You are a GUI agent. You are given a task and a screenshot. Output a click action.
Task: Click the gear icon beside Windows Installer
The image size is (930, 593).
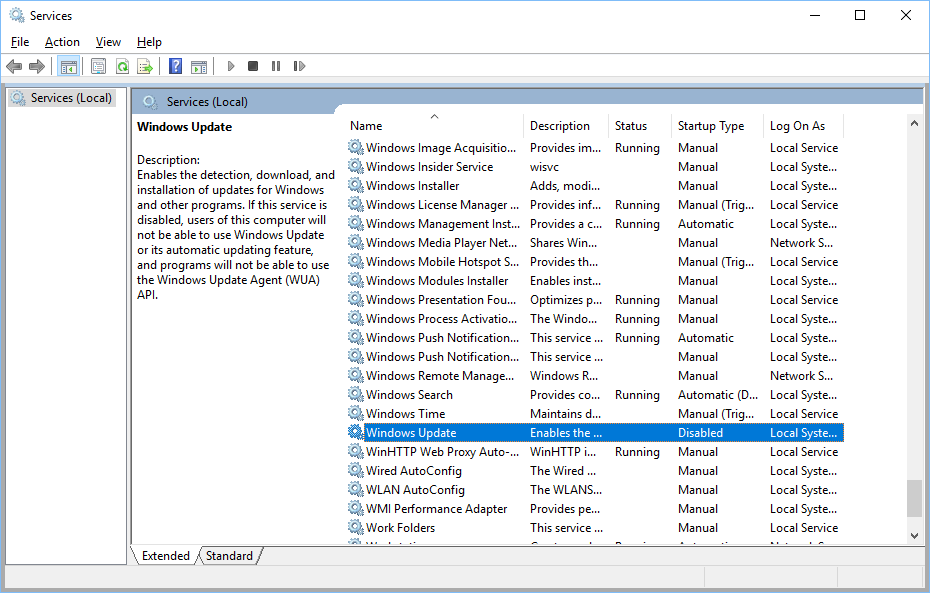355,186
